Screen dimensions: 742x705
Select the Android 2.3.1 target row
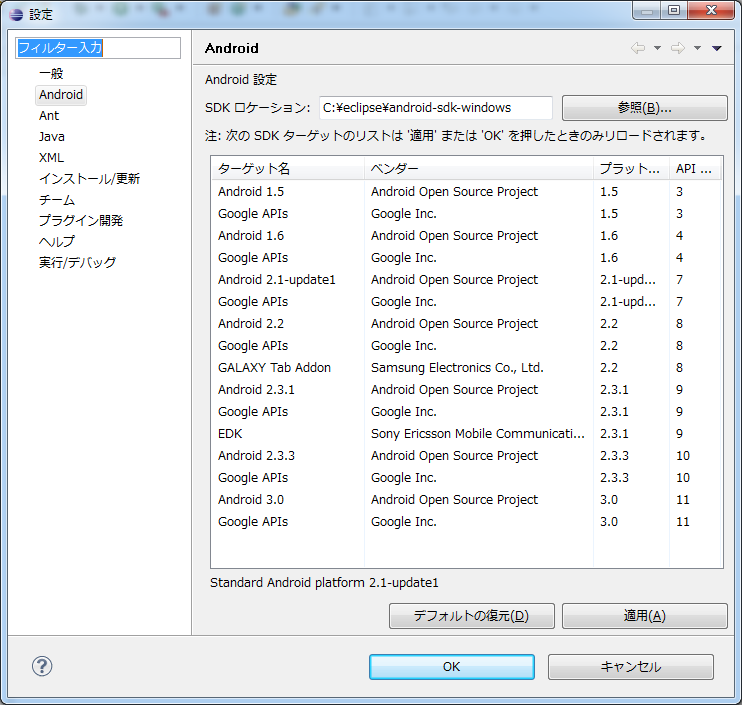(467, 389)
